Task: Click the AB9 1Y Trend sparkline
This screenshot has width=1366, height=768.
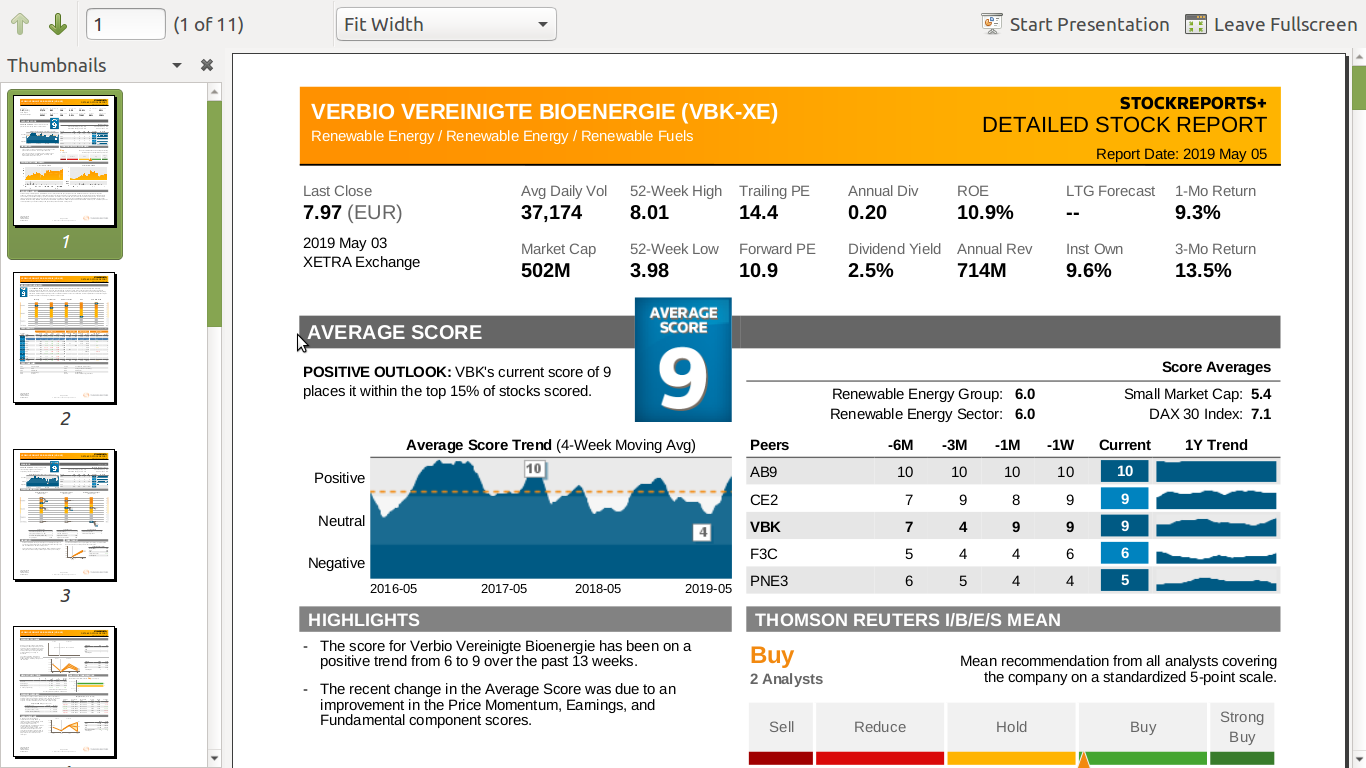Action: click(1216, 471)
